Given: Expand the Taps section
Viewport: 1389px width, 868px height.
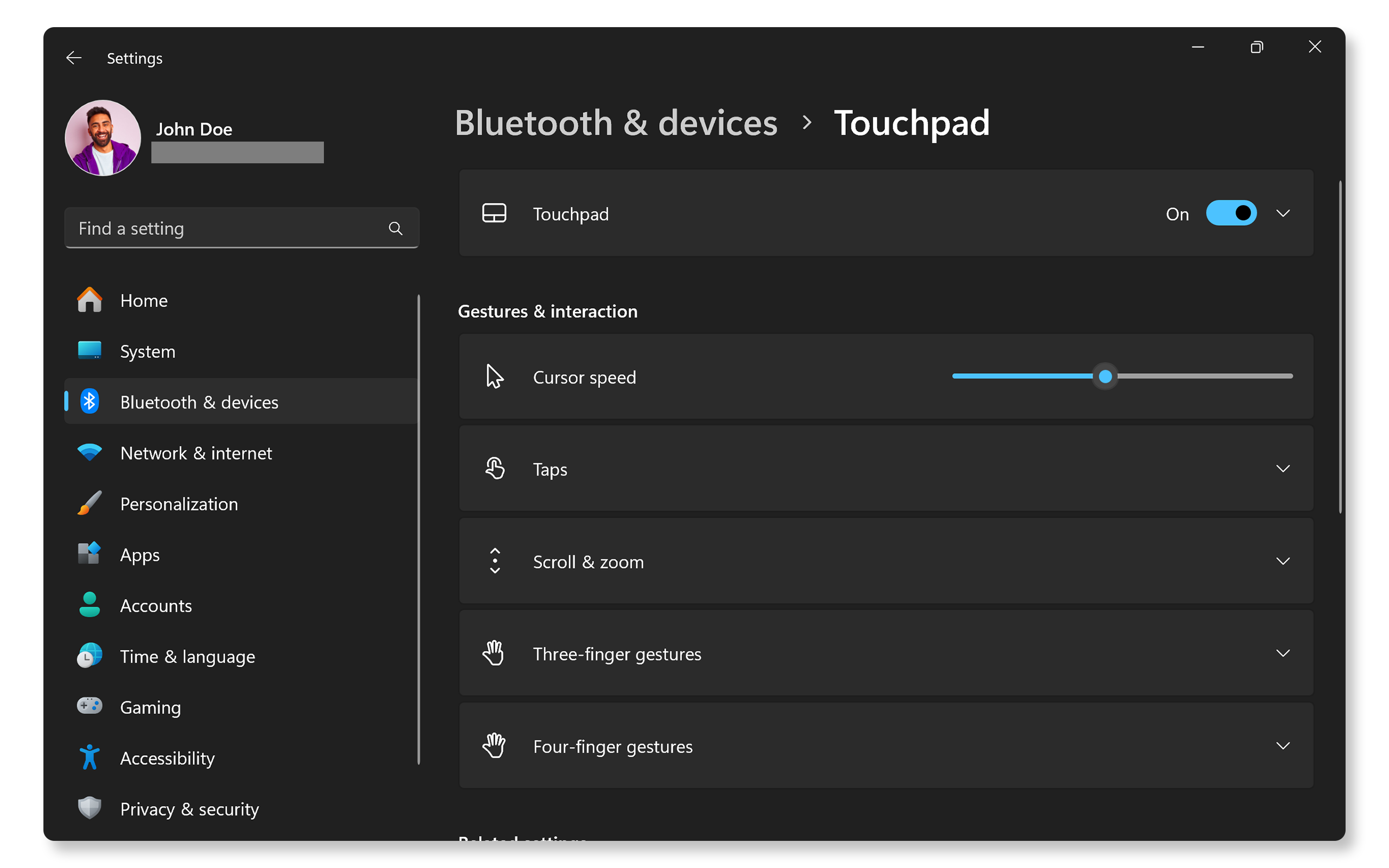Looking at the screenshot, I should click(x=1284, y=469).
